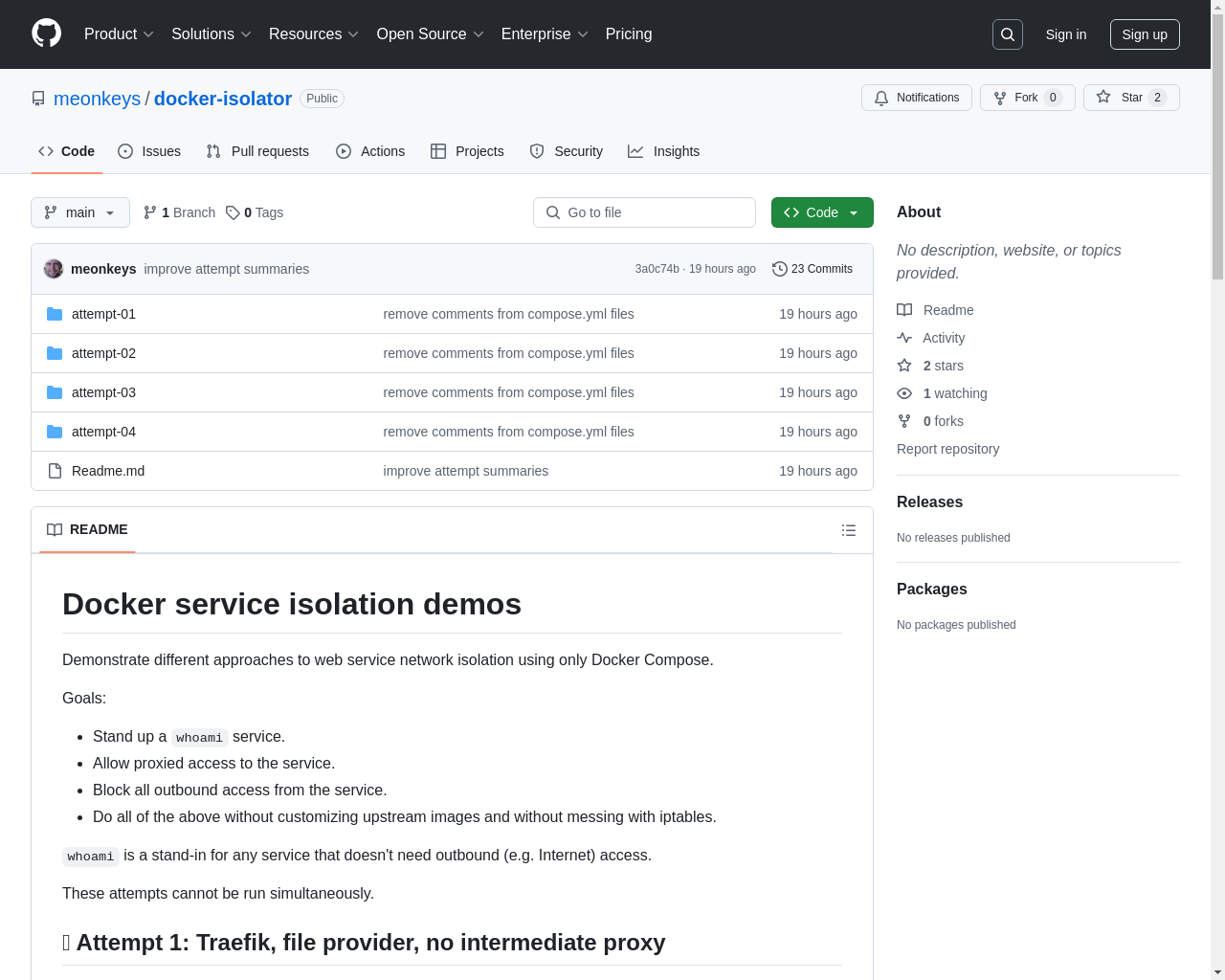
Task: Expand the Open Source menu
Action: coord(431,33)
